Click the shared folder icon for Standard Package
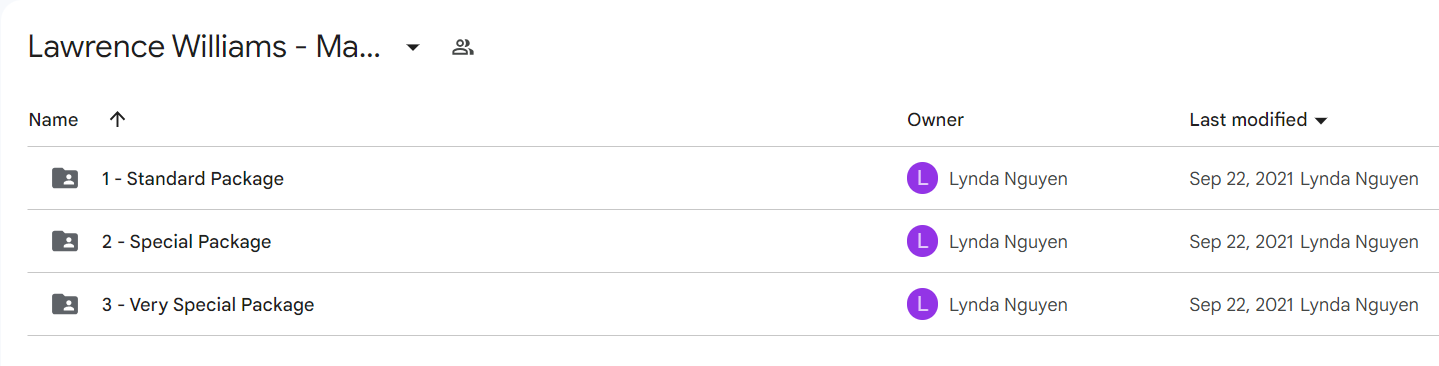Image resolution: width=1439 pixels, height=366 pixels. (x=65, y=179)
